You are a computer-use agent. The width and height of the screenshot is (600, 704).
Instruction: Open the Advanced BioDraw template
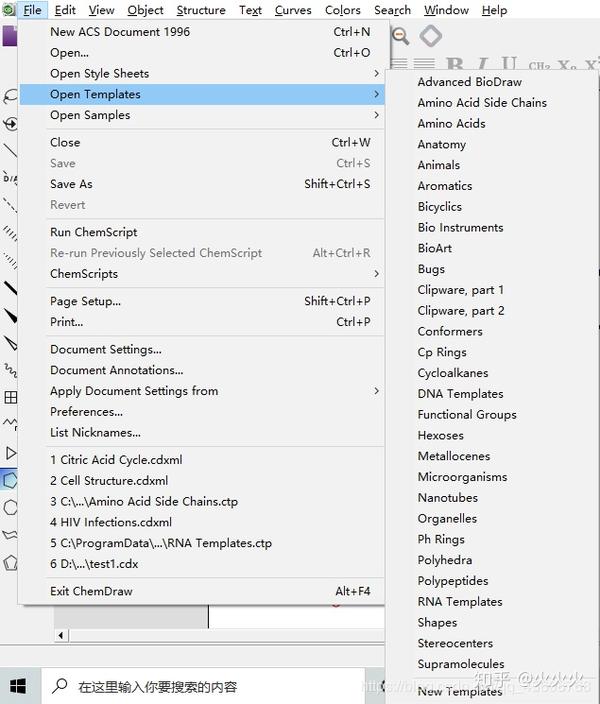coord(492,82)
